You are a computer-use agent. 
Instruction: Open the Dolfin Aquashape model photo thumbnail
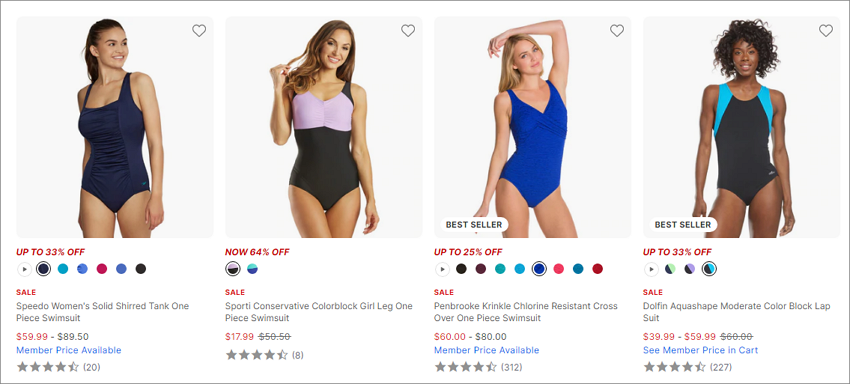coord(742,127)
